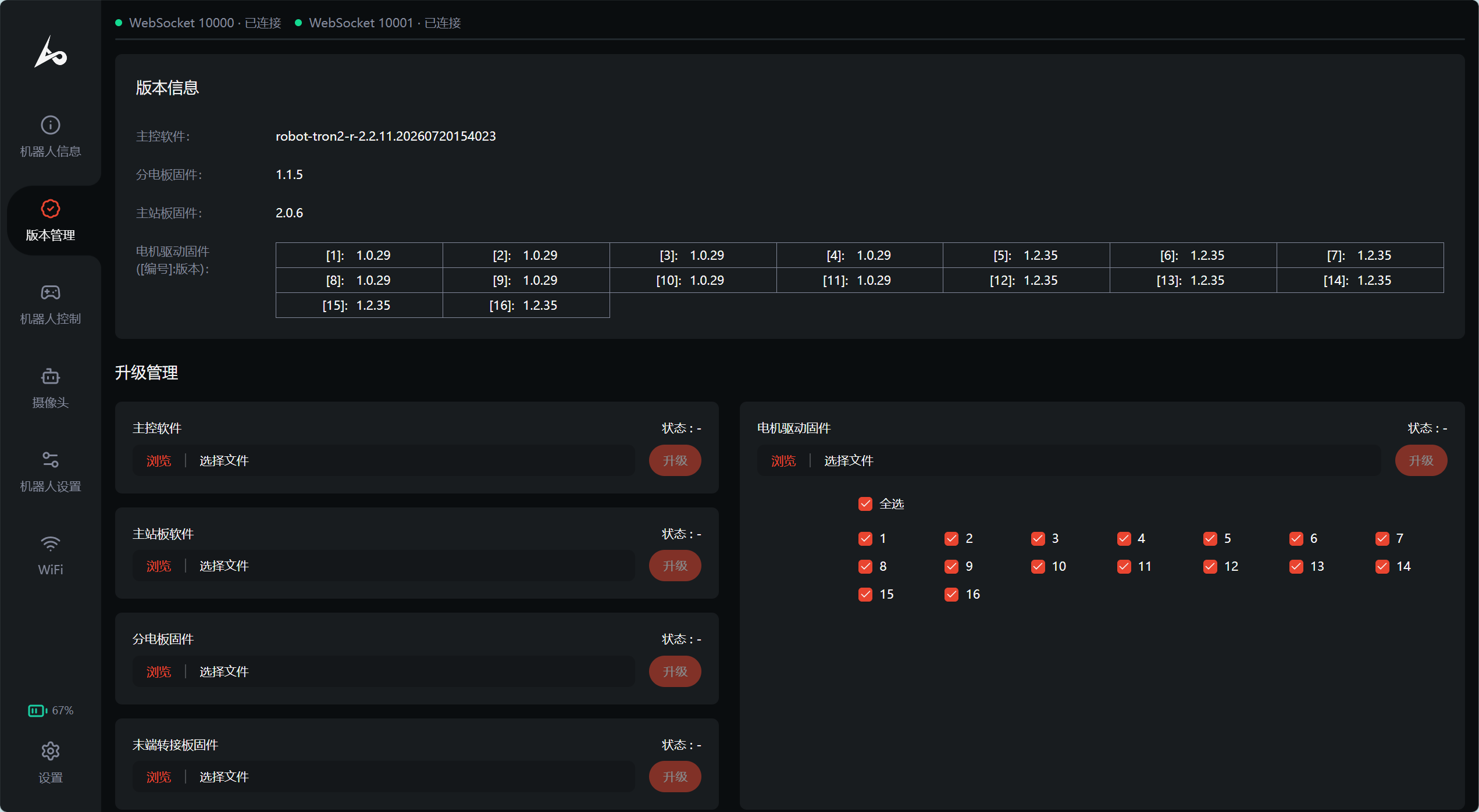Uncheck motor checkbox 2
The width and height of the screenshot is (1479, 812).
(951, 538)
